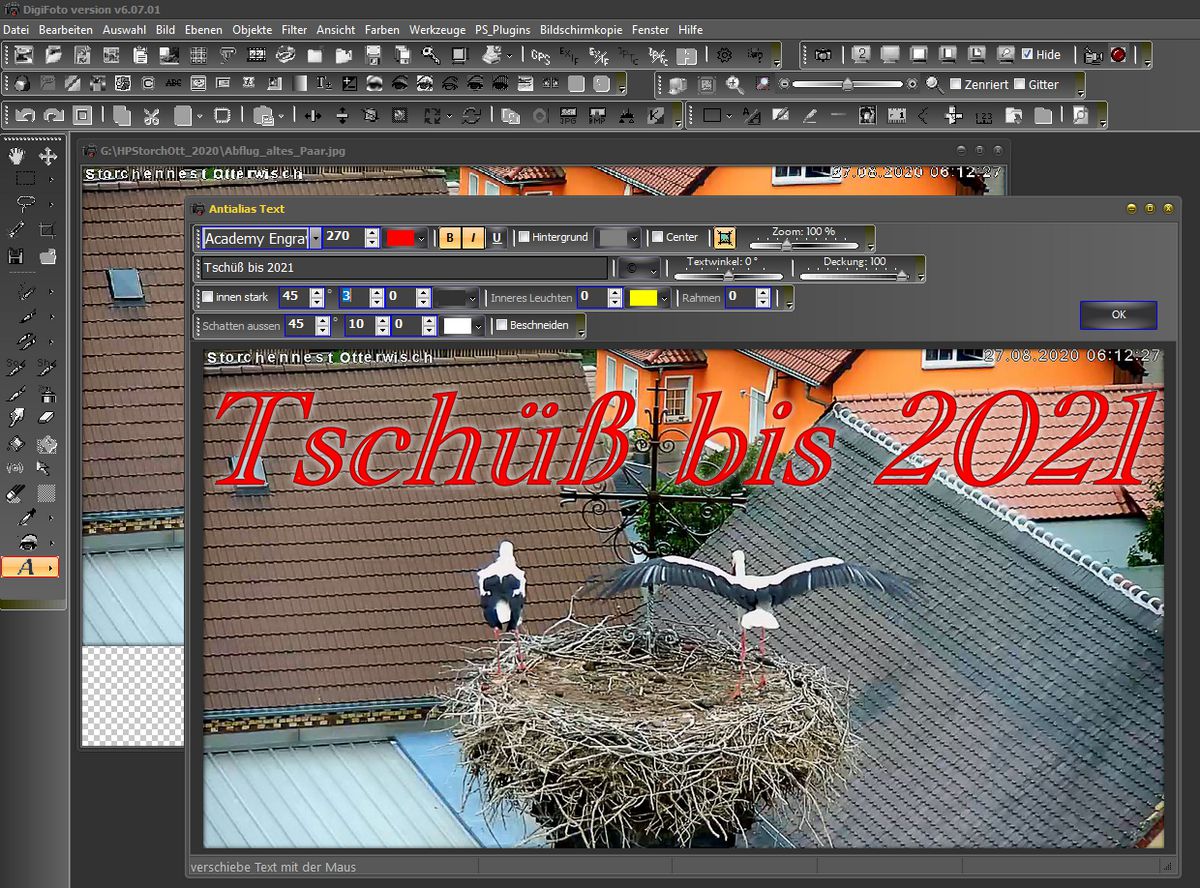Activate the Lasso selection tool
The image size is (1200, 888).
pos(25,204)
